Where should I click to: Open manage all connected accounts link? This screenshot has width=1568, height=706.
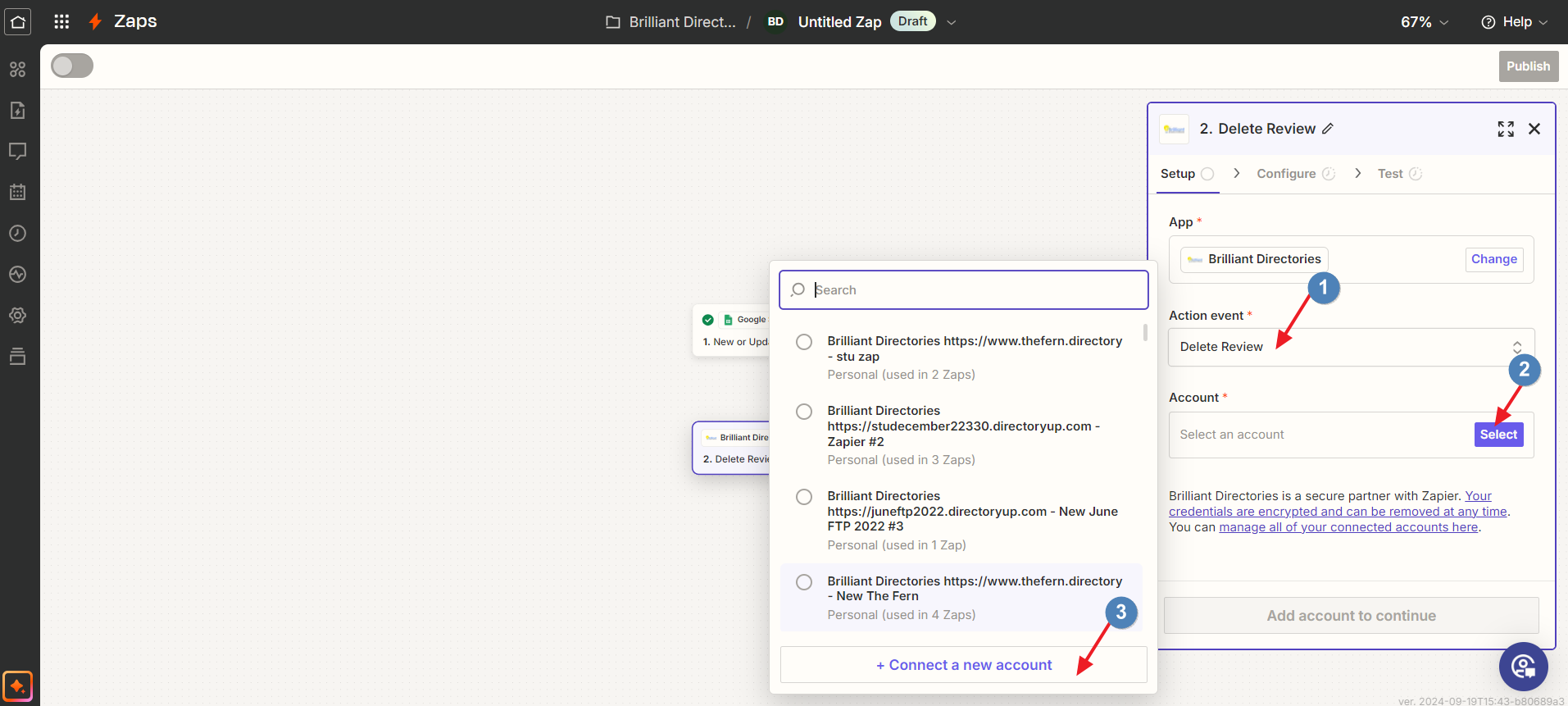click(x=1348, y=527)
